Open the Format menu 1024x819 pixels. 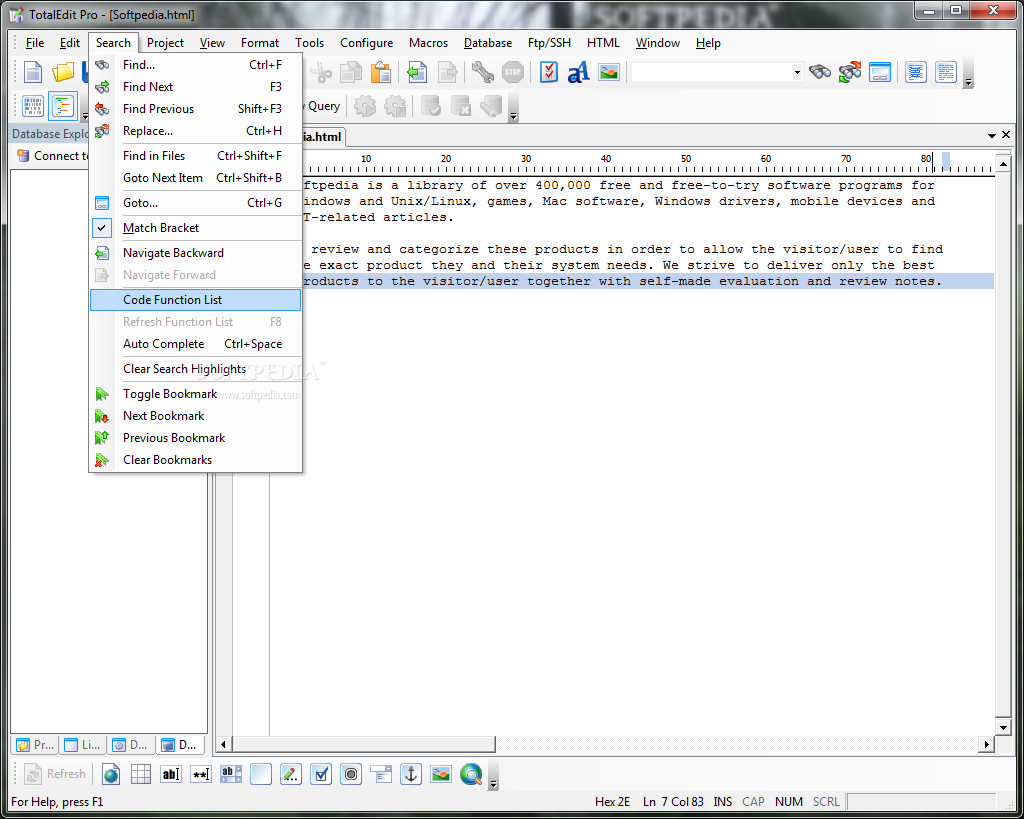pyautogui.click(x=260, y=43)
